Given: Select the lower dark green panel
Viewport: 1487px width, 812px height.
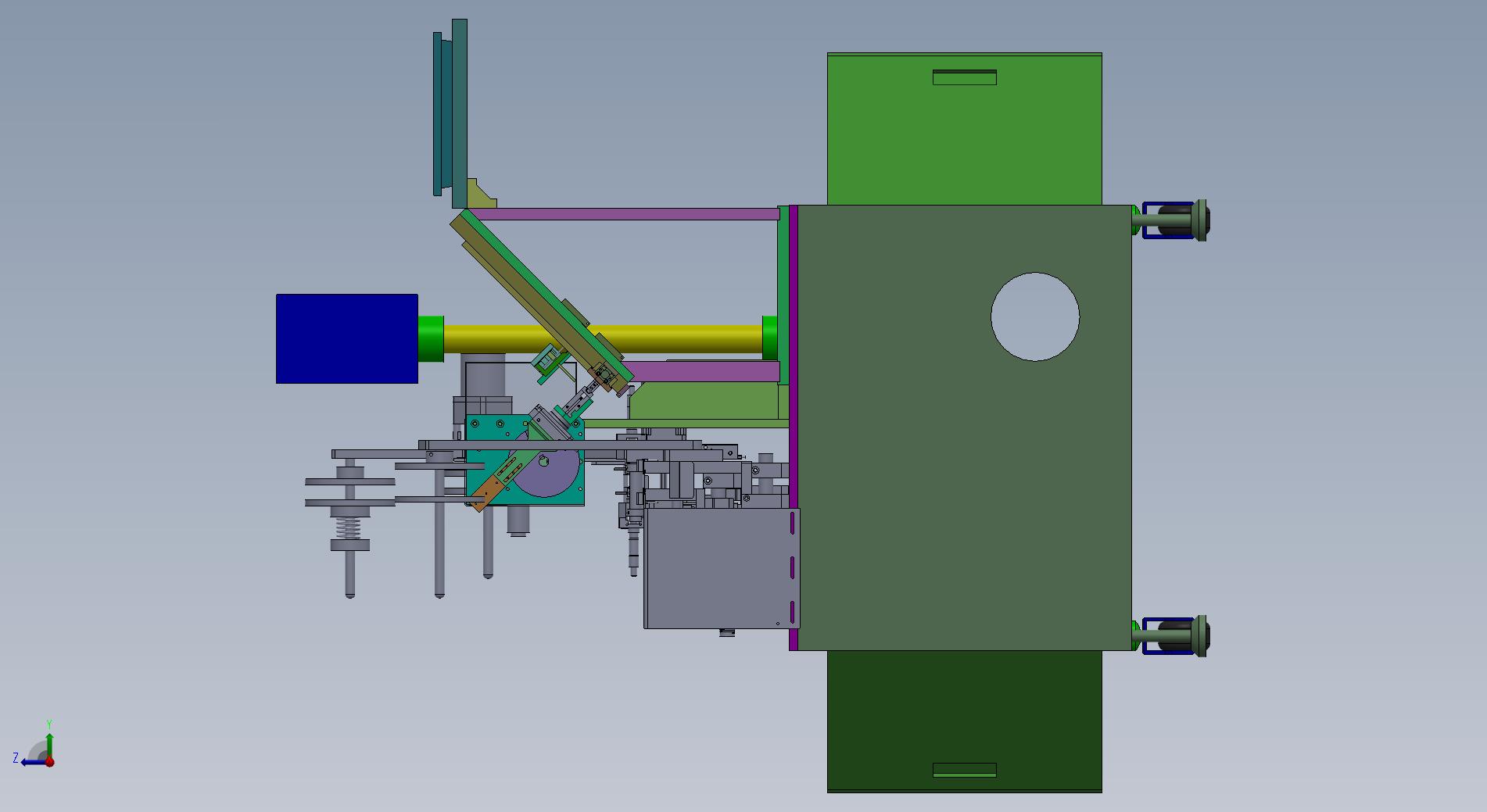Looking at the screenshot, I should click(x=964, y=721).
